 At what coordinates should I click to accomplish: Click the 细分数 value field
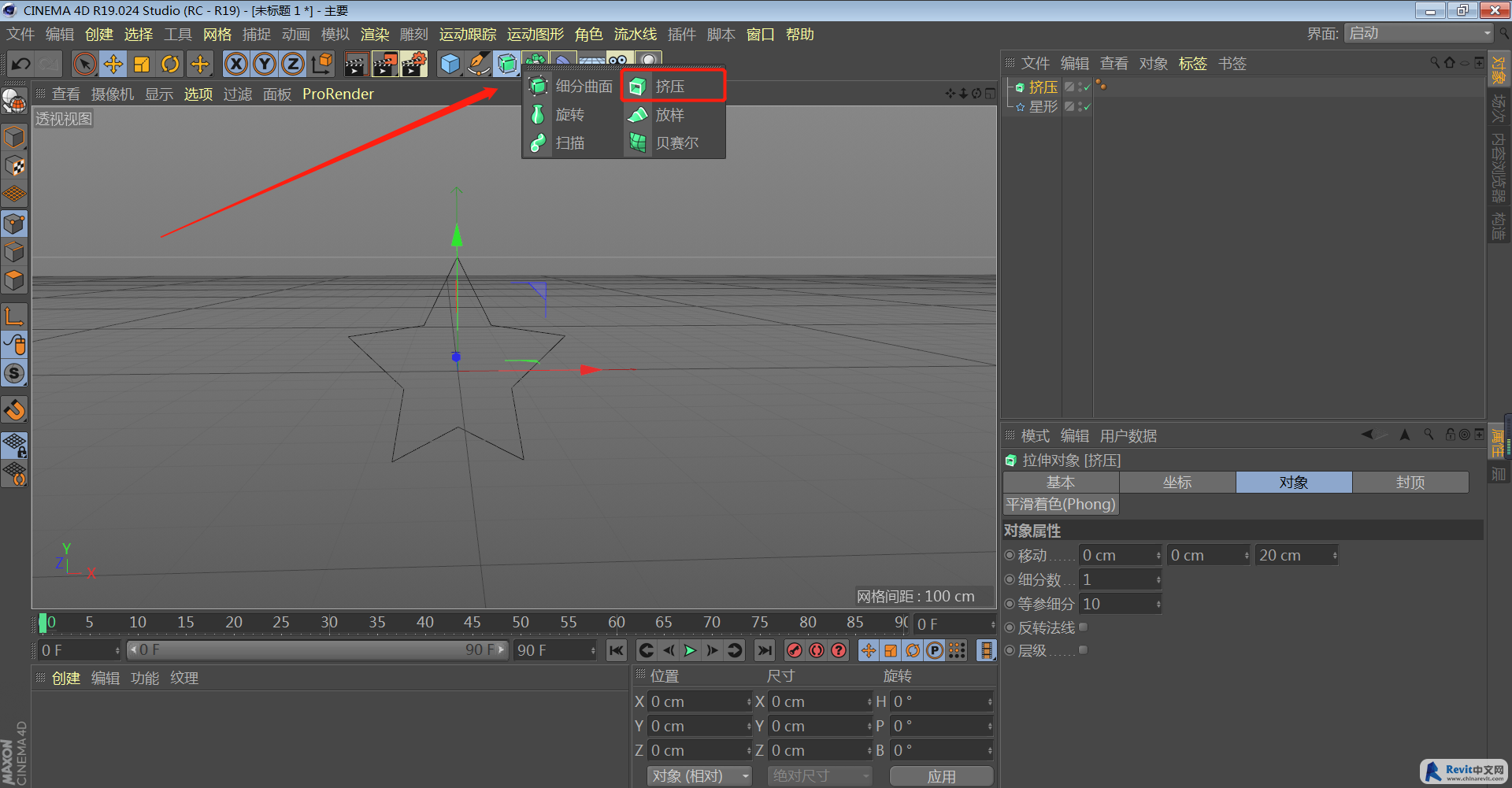pyautogui.click(x=1120, y=580)
